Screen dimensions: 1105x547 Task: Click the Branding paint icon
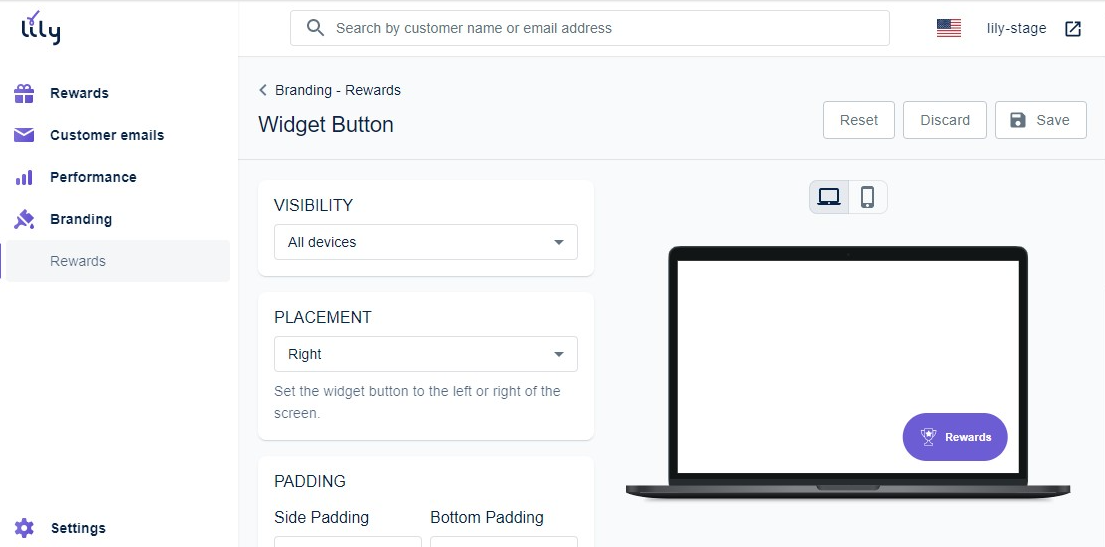[x=25, y=219]
